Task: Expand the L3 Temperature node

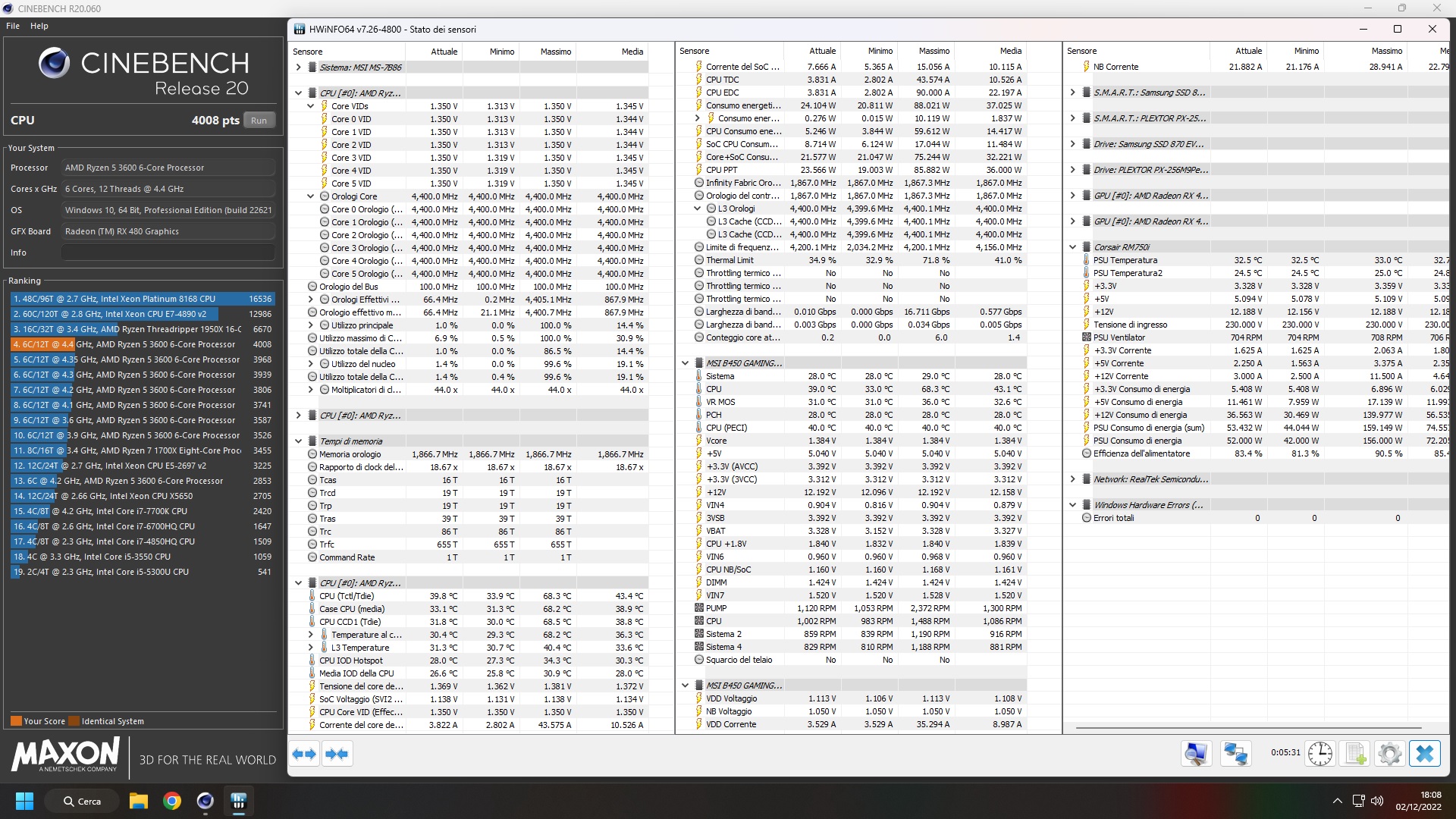Action: (311, 648)
